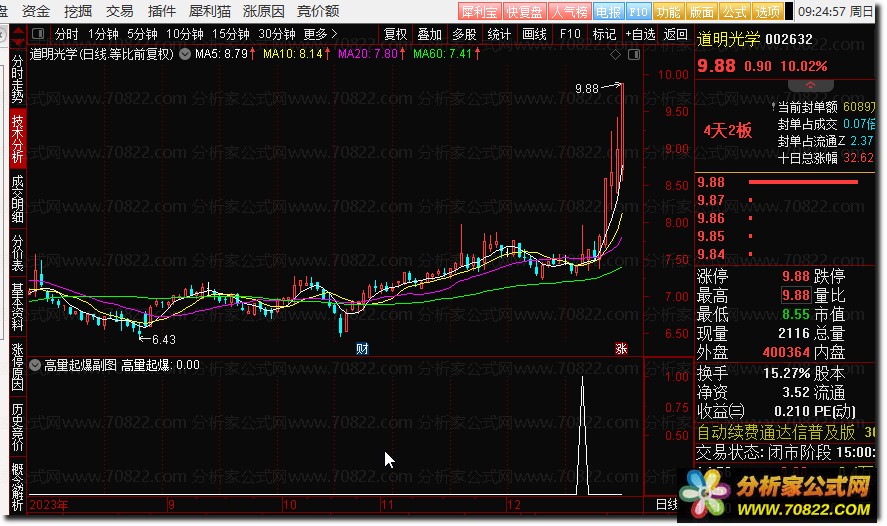Click the 自动续费通达信普及版 link
This screenshot has width=887, height=526.
pyautogui.click(x=776, y=433)
